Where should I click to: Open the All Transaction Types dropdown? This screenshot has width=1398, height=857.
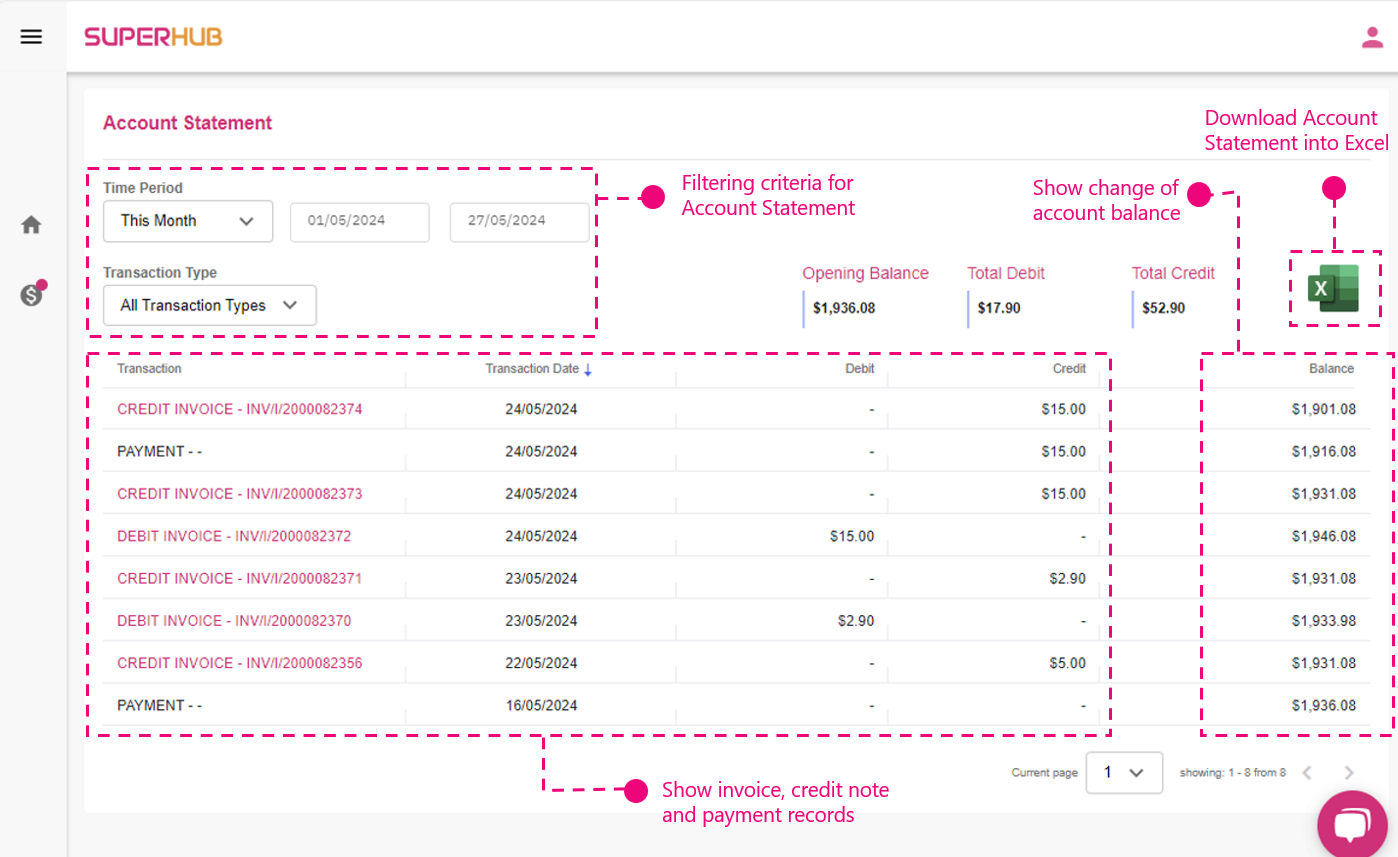point(209,305)
